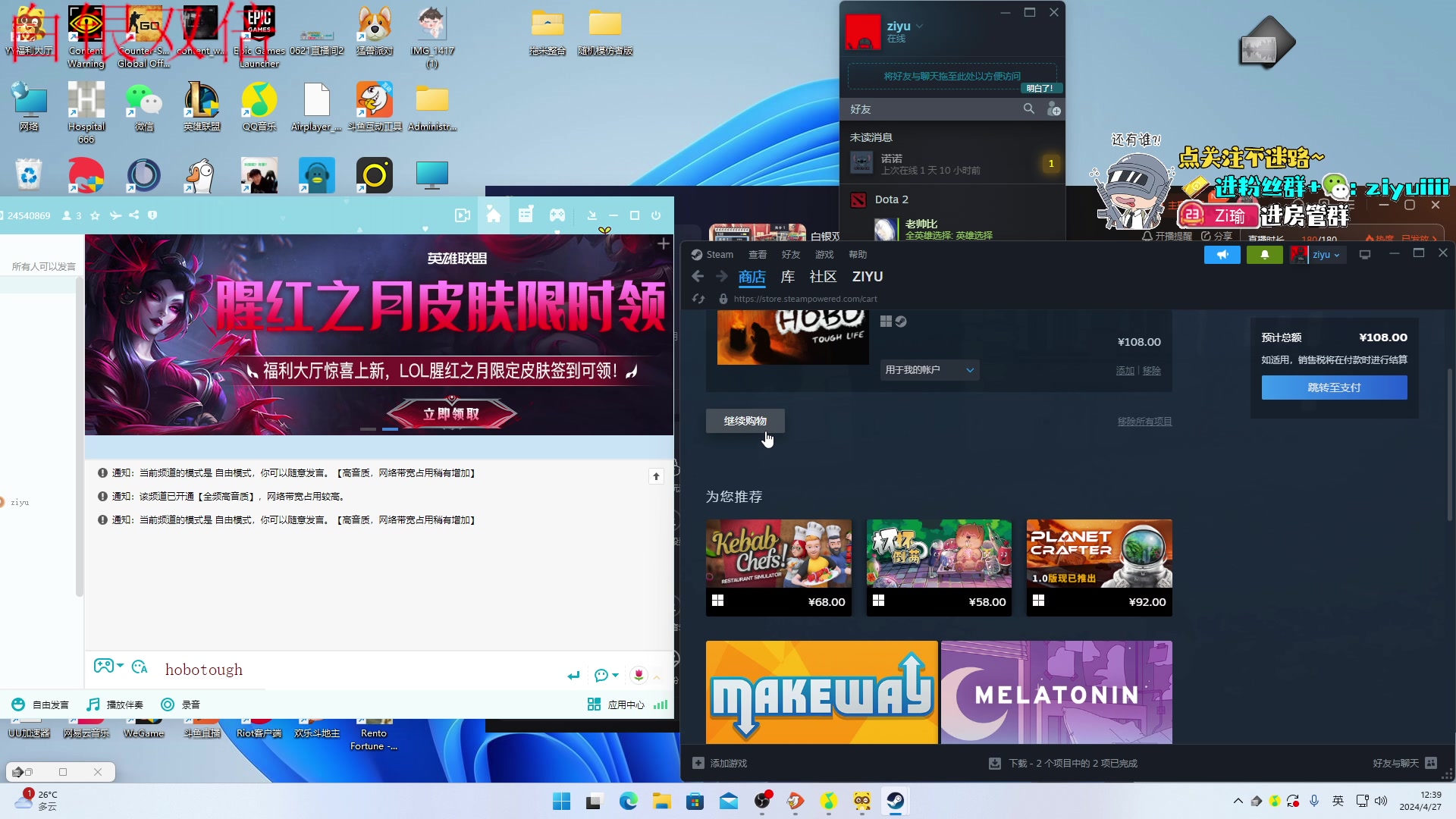The image size is (1456, 819).
Task: Click 明白了! in friends list tip
Action: [x=1040, y=88]
